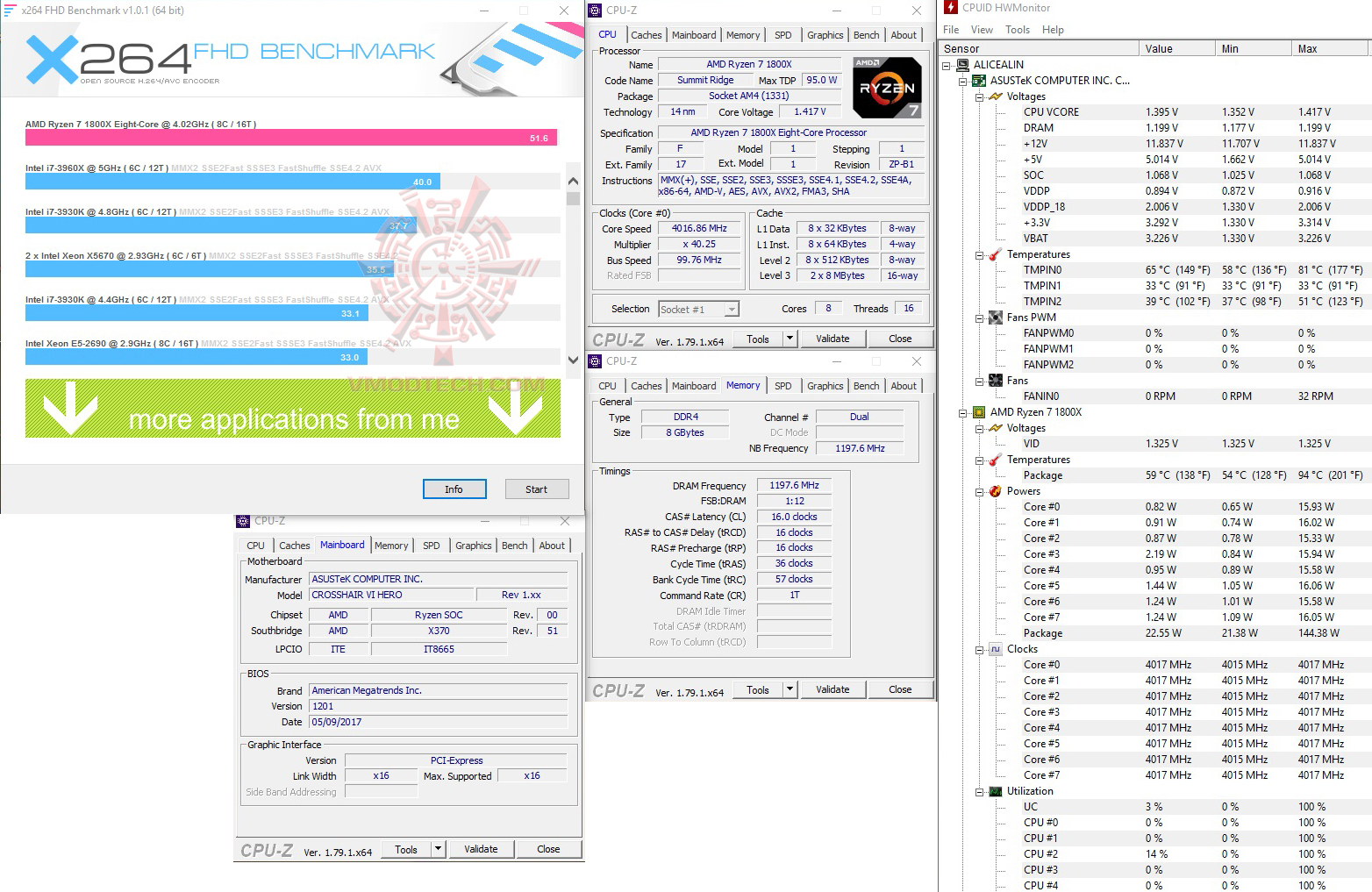The image size is (1372, 892).
Task: Collapse the Utilization group
Action: click(980, 792)
